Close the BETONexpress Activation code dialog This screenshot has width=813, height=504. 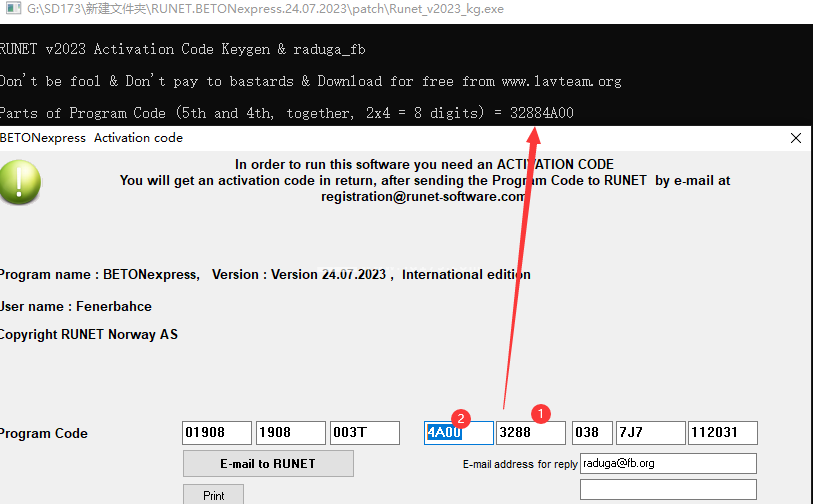[x=796, y=138]
